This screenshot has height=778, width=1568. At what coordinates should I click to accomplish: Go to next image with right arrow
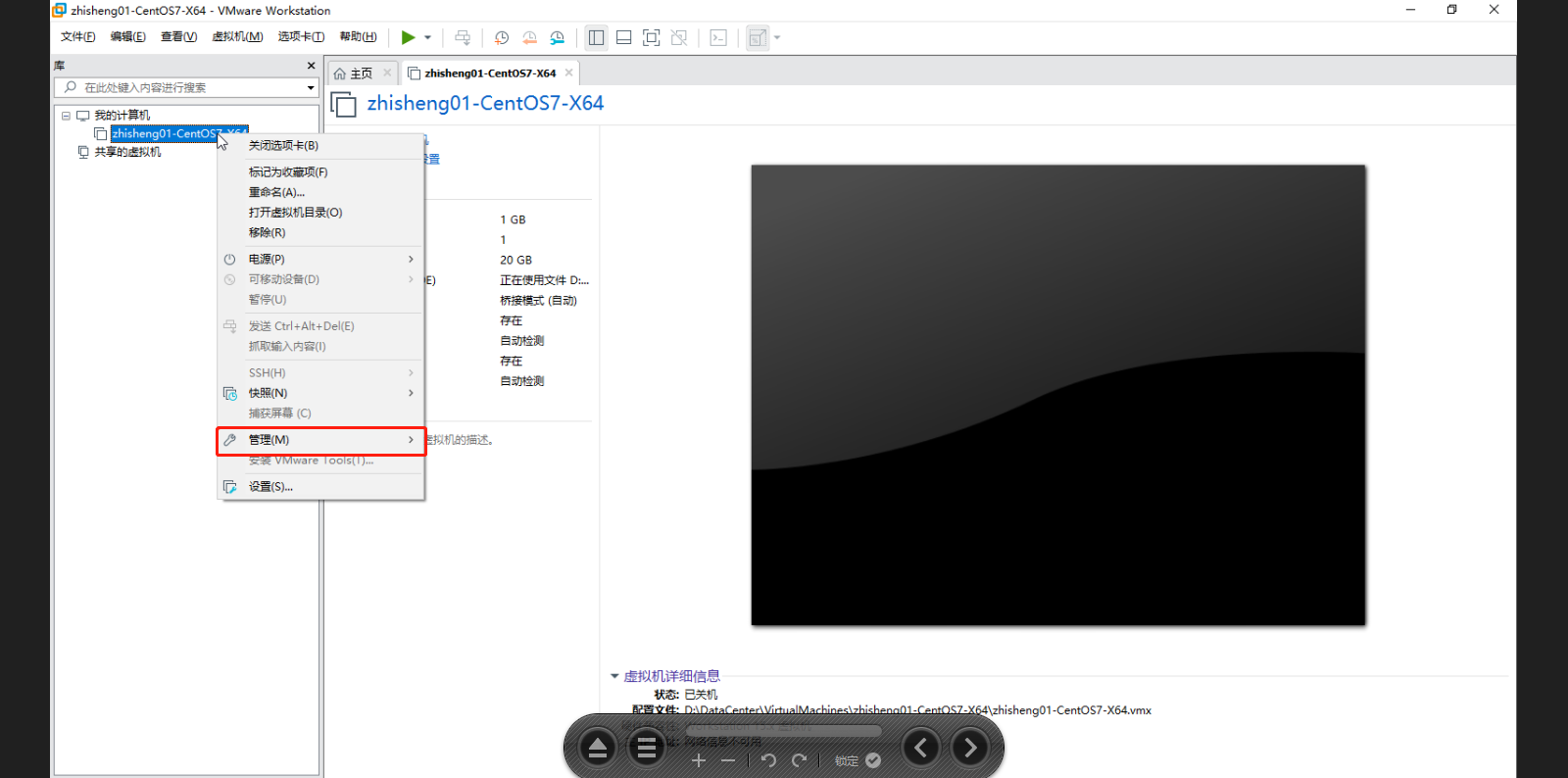coord(970,749)
